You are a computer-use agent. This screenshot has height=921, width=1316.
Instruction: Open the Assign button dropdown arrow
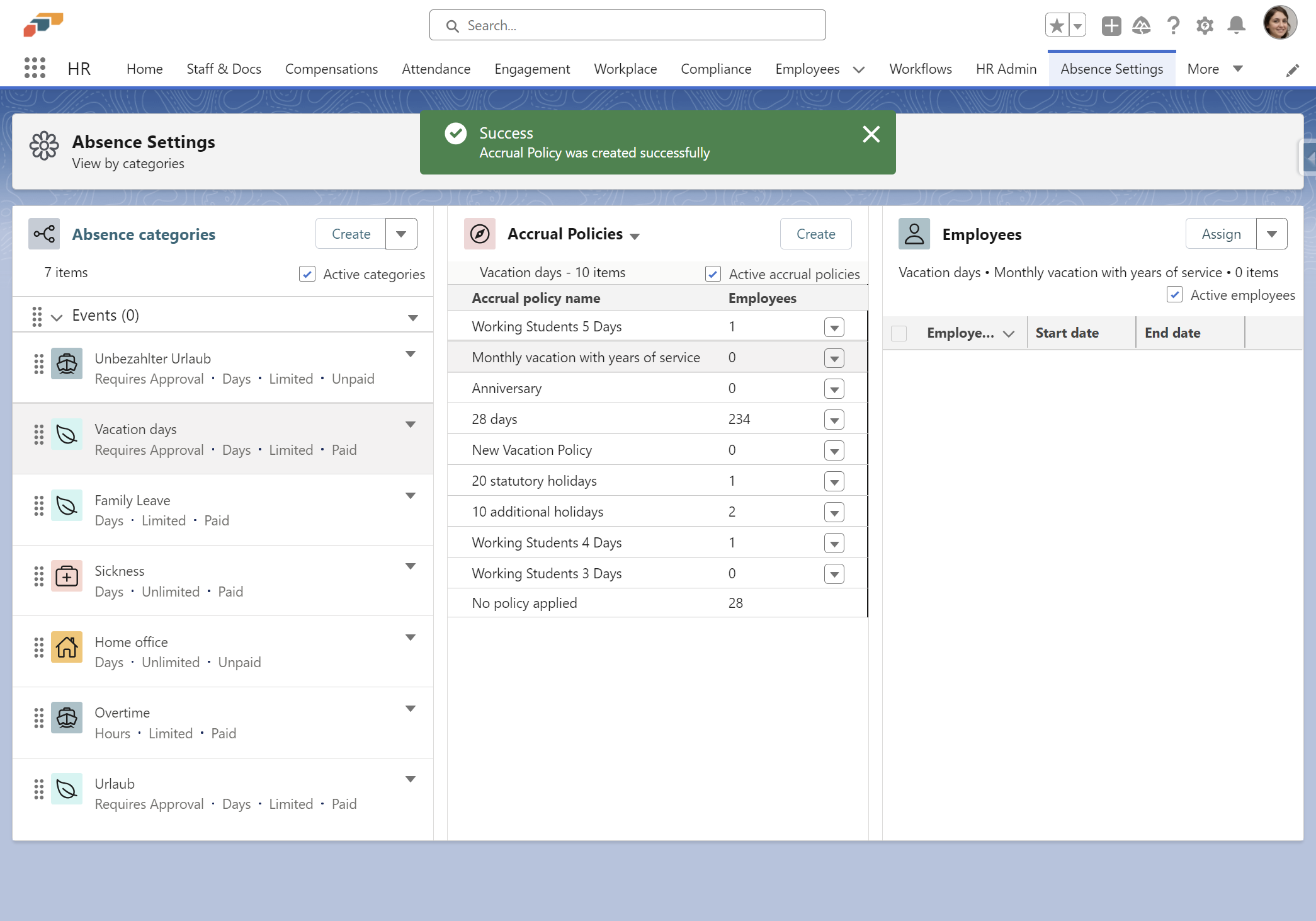coord(1271,234)
